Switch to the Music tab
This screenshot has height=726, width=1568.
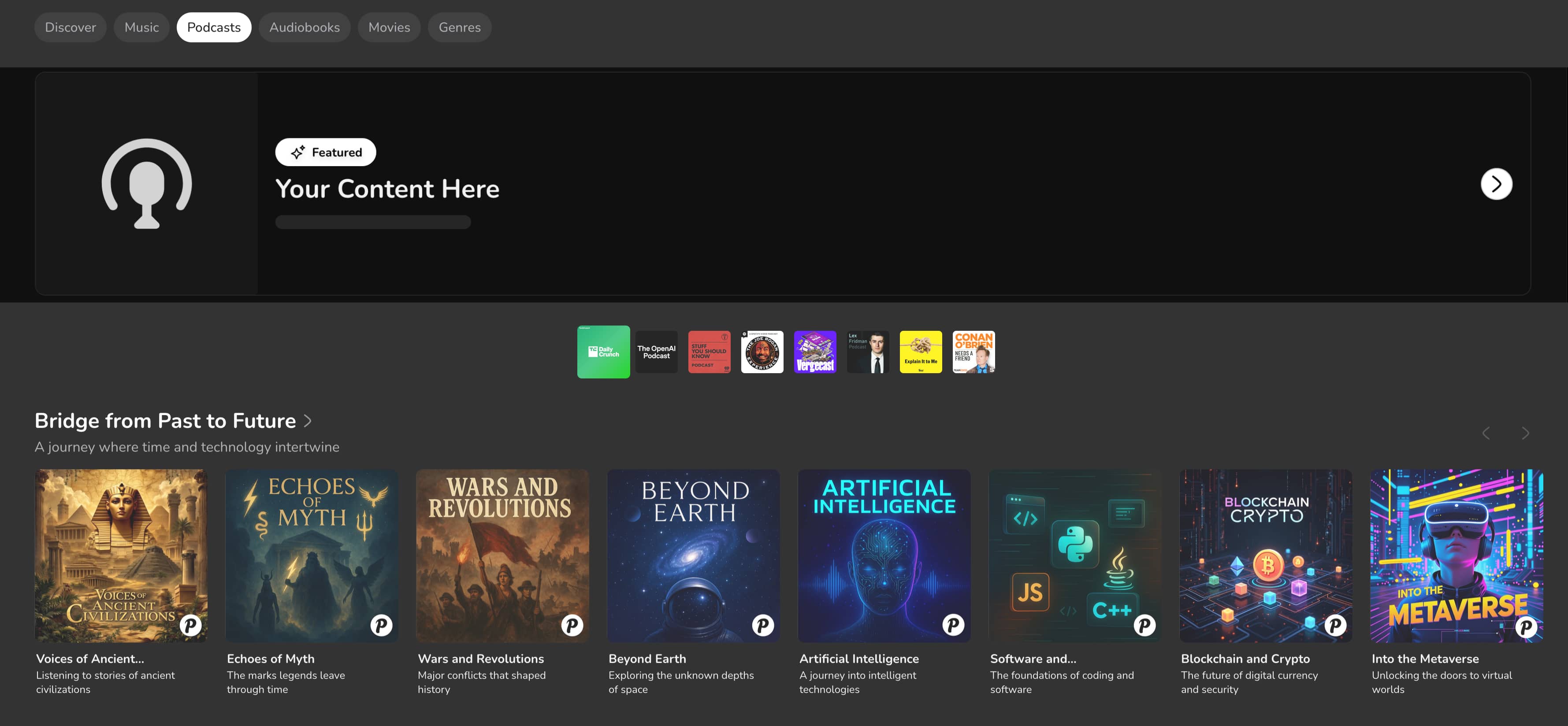click(x=141, y=27)
